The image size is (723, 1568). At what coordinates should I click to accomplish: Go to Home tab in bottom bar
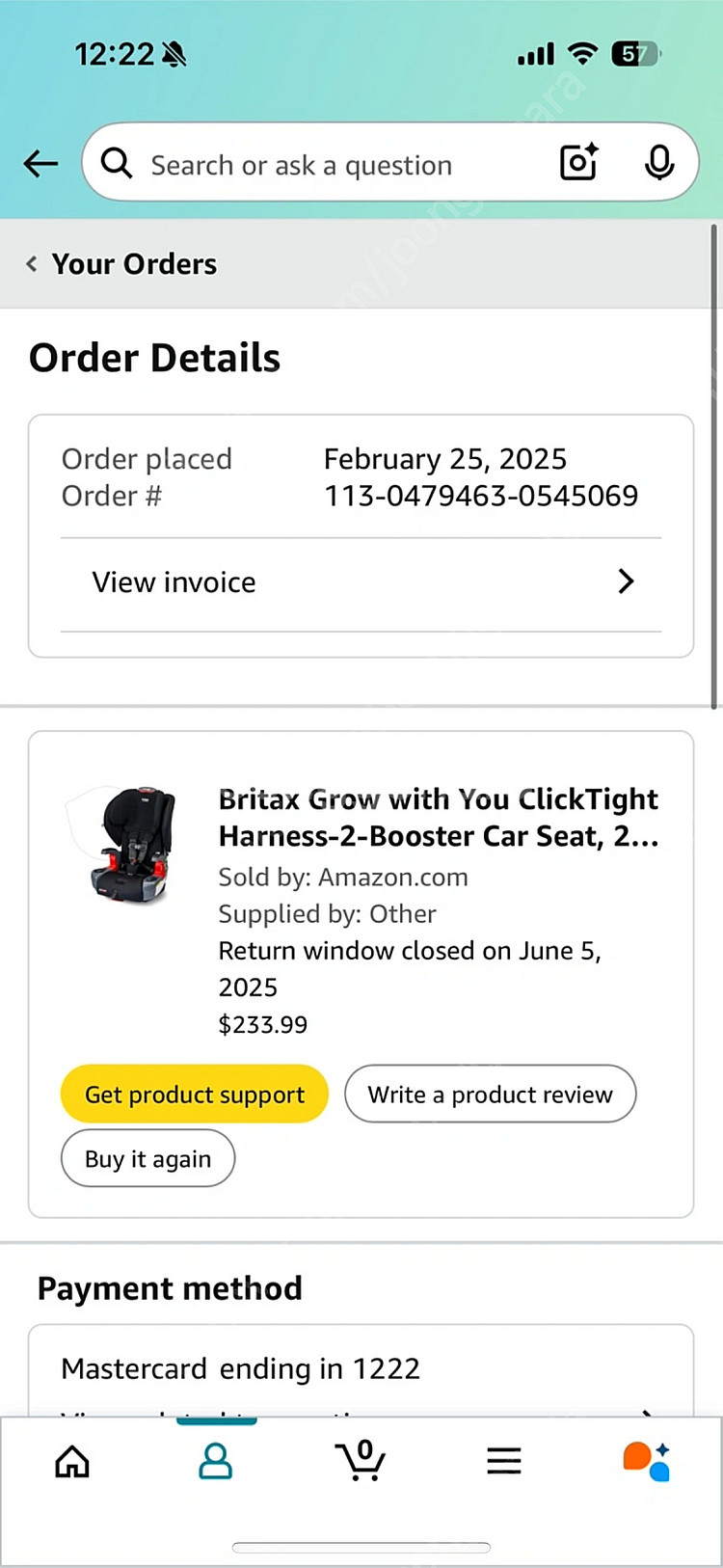(x=72, y=1461)
